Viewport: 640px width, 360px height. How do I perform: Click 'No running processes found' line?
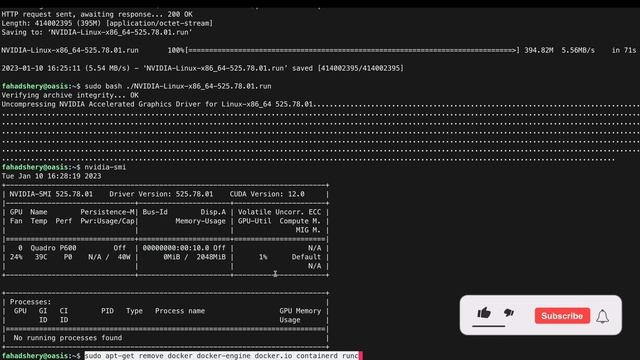point(68,338)
